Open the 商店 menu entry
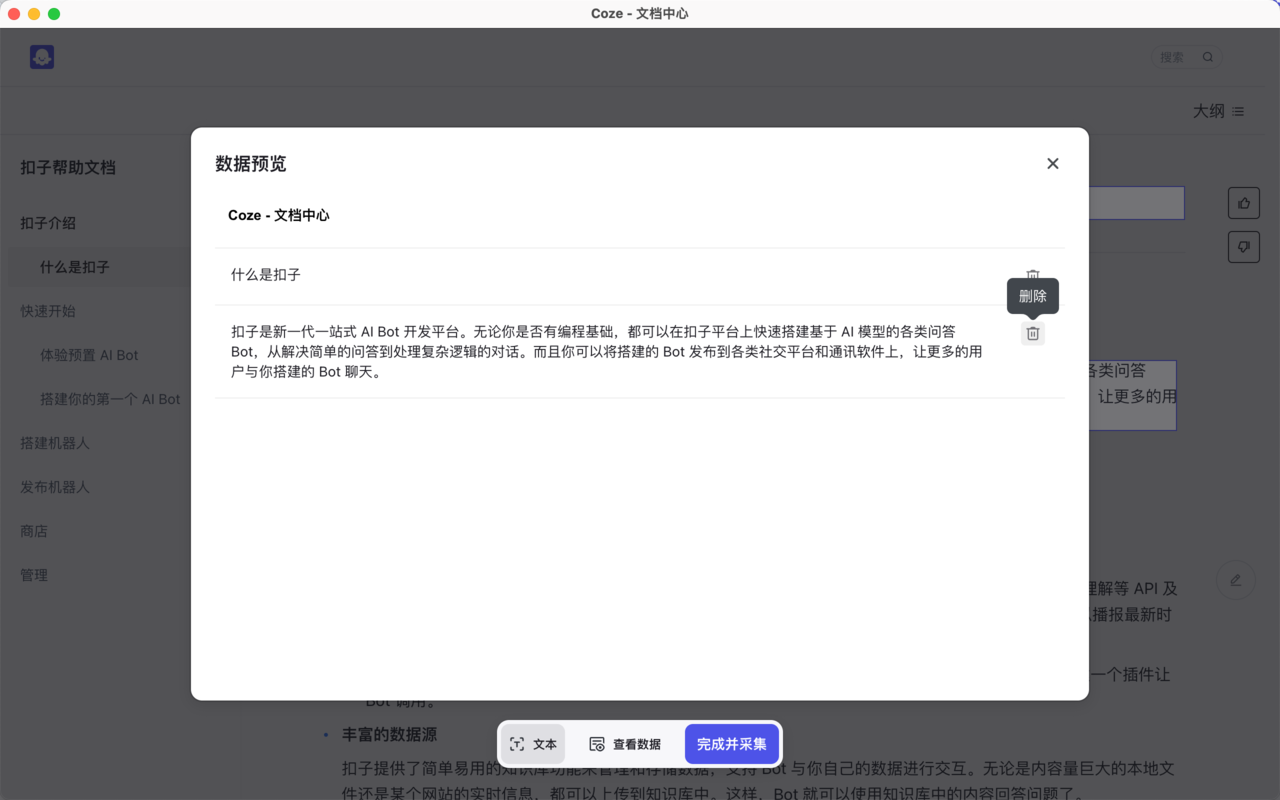Image resolution: width=1280 pixels, height=800 pixels. coord(33,531)
